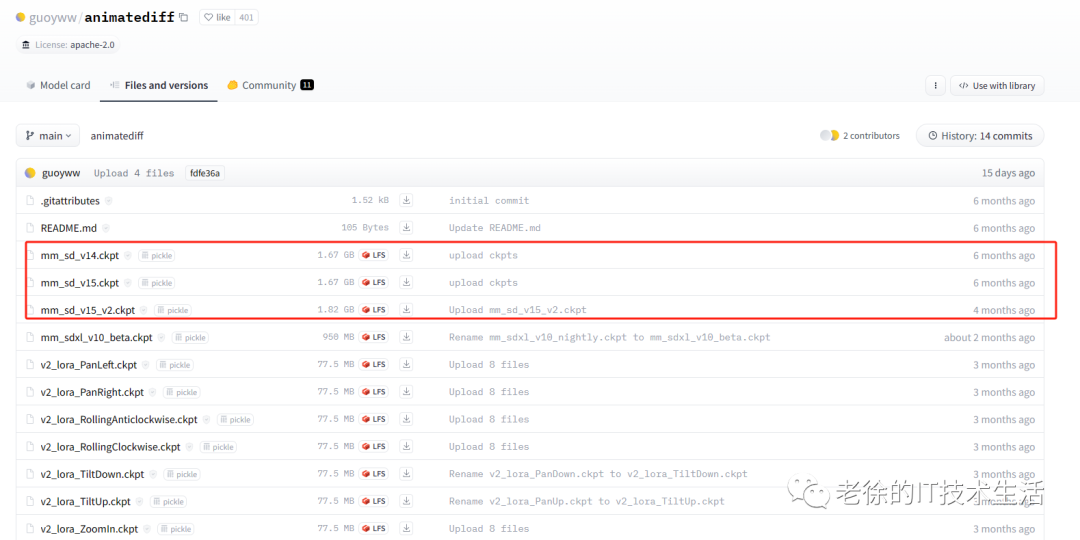This screenshot has height=540, width=1080.
Task: Click LFS badge on mm_sd_v14.ckpt row
Action: pyautogui.click(x=373, y=256)
